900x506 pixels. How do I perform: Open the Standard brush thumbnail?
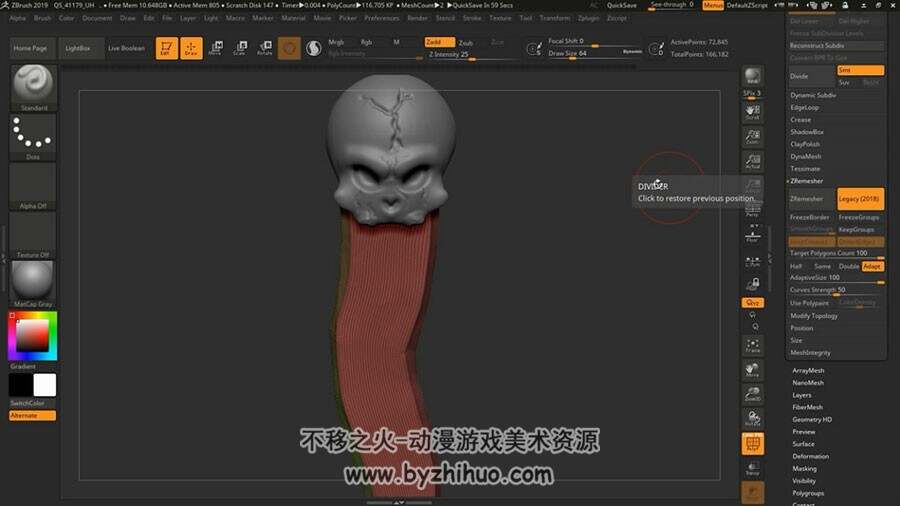[34, 88]
